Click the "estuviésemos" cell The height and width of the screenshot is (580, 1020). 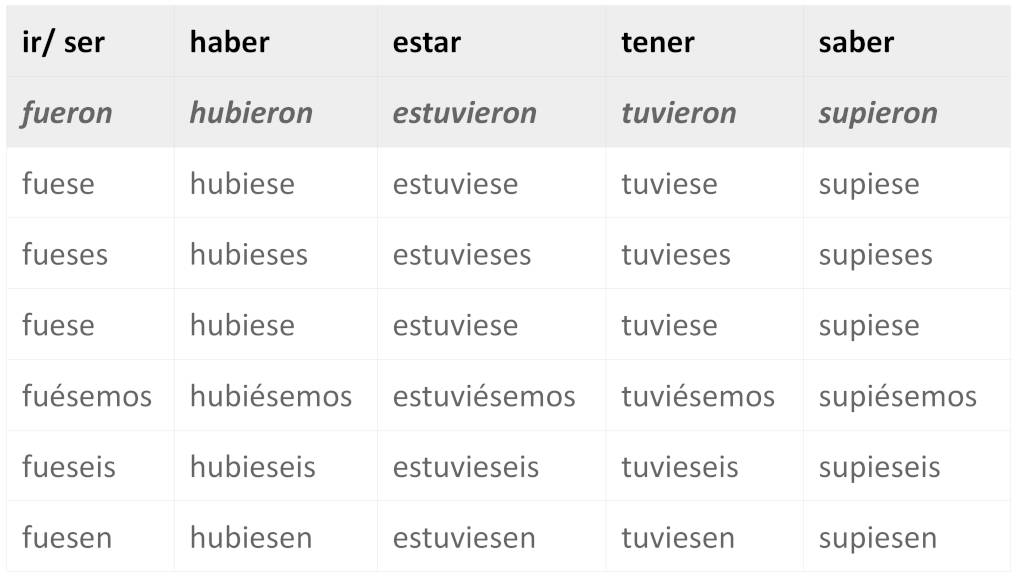tap(483, 397)
